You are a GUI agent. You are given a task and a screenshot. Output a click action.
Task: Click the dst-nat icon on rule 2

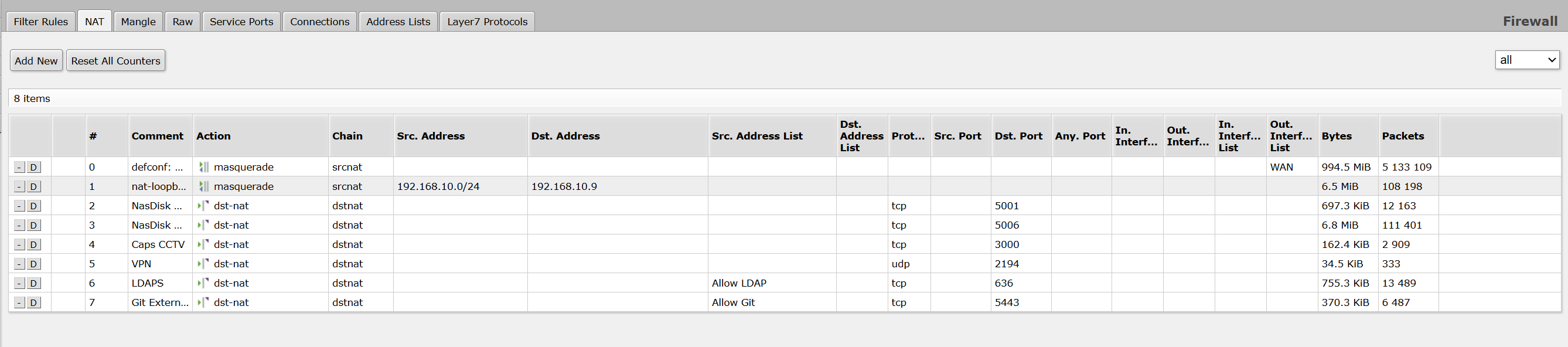pyautogui.click(x=204, y=206)
